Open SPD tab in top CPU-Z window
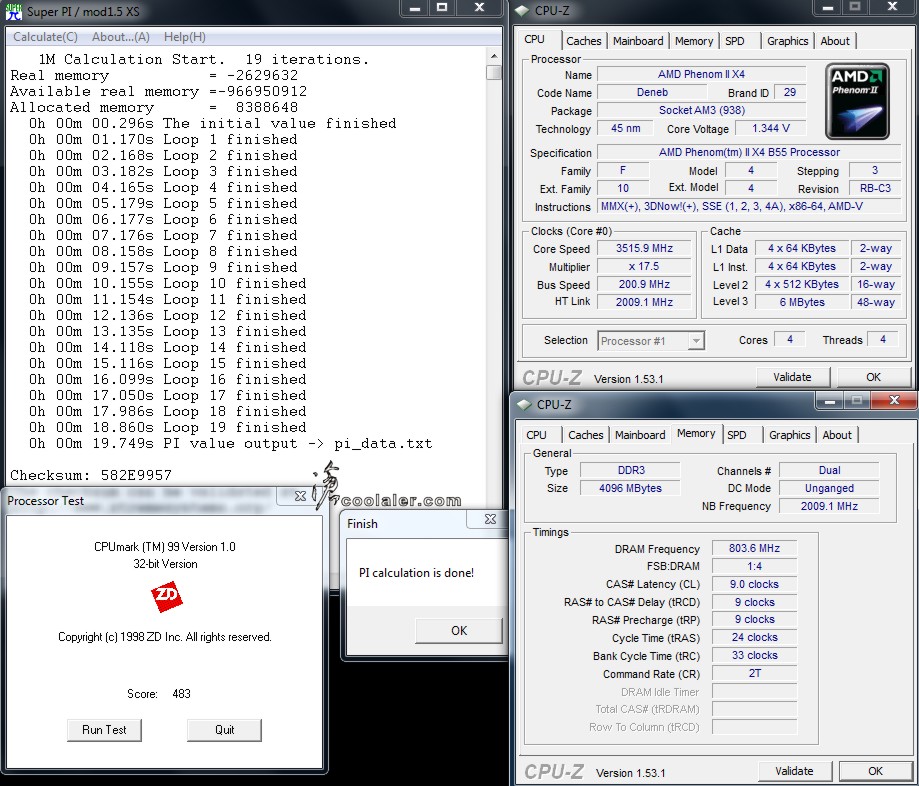 (x=735, y=41)
